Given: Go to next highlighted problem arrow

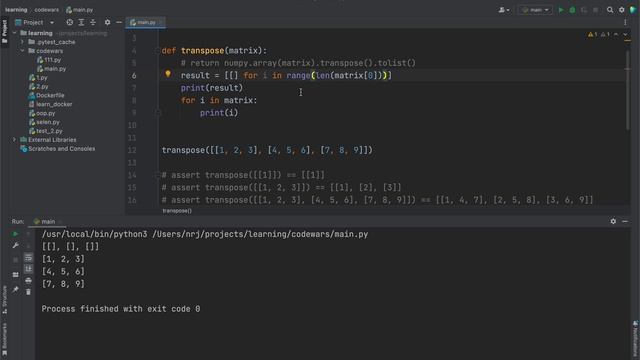Looking at the screenshot, I should coord(625,35).
